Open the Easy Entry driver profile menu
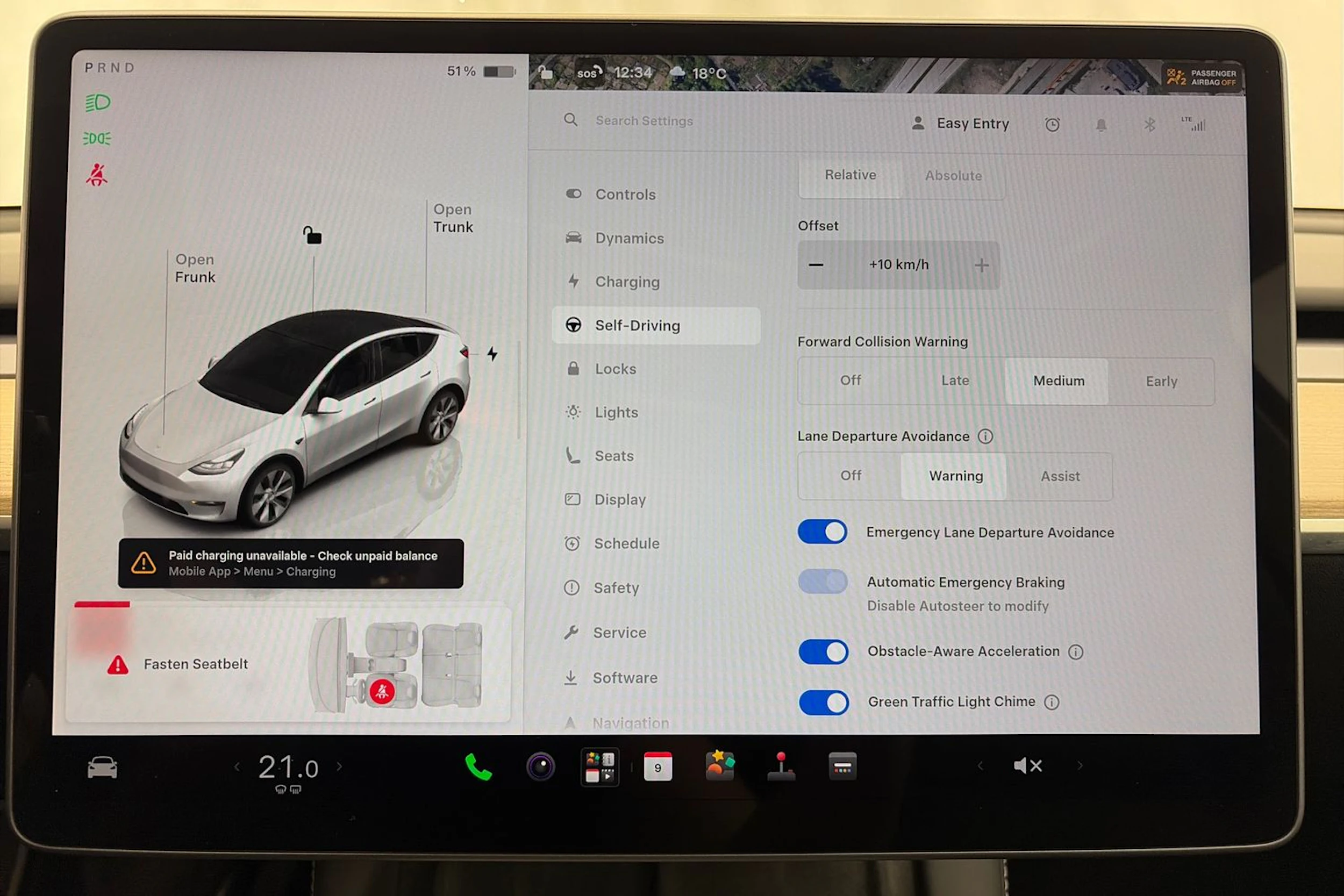The image size is (1344, 896). (x=960, y=124)
